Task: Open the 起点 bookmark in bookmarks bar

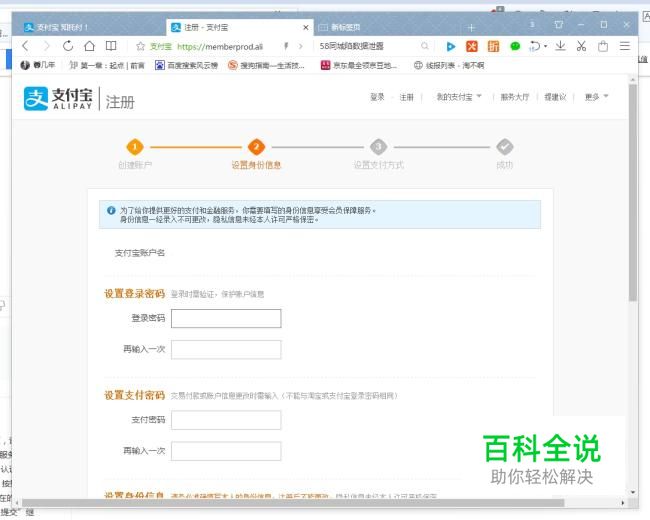Action: 107,65
